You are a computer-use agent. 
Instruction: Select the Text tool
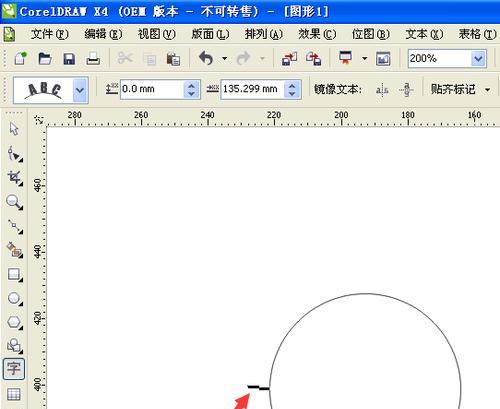pyautogui.click(x=14, y=369)
